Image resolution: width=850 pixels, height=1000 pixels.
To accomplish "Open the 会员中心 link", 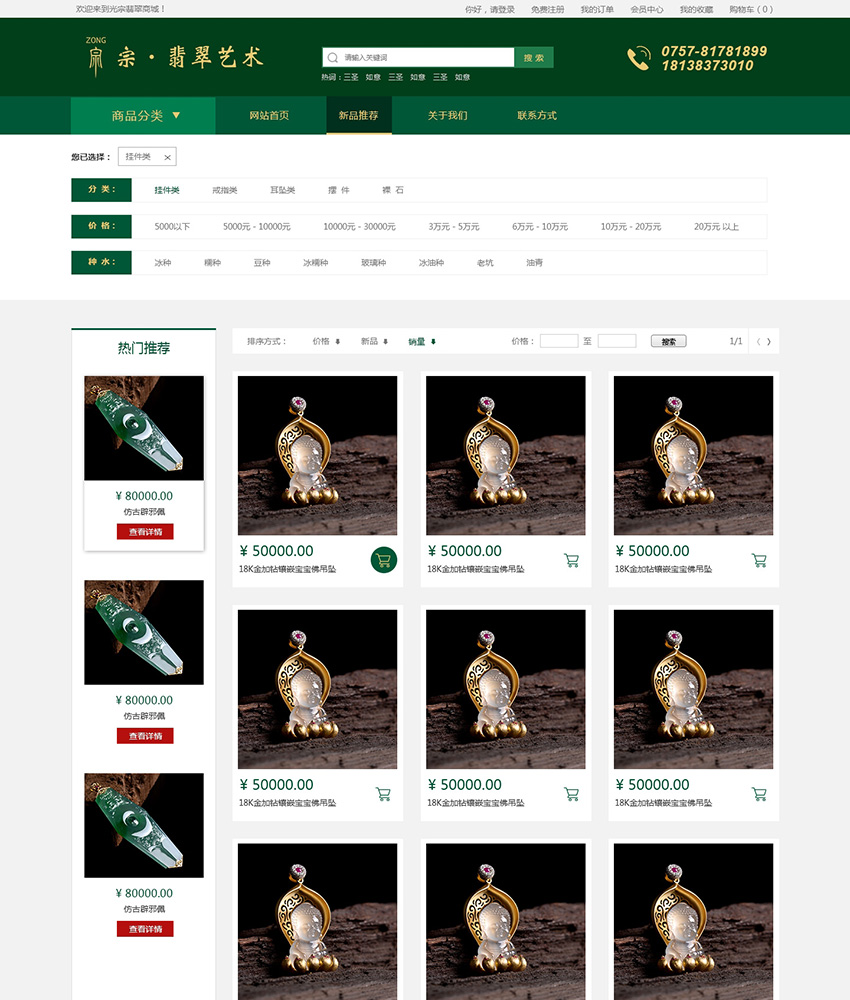I will pyautogui.click(x=647, y=10).
